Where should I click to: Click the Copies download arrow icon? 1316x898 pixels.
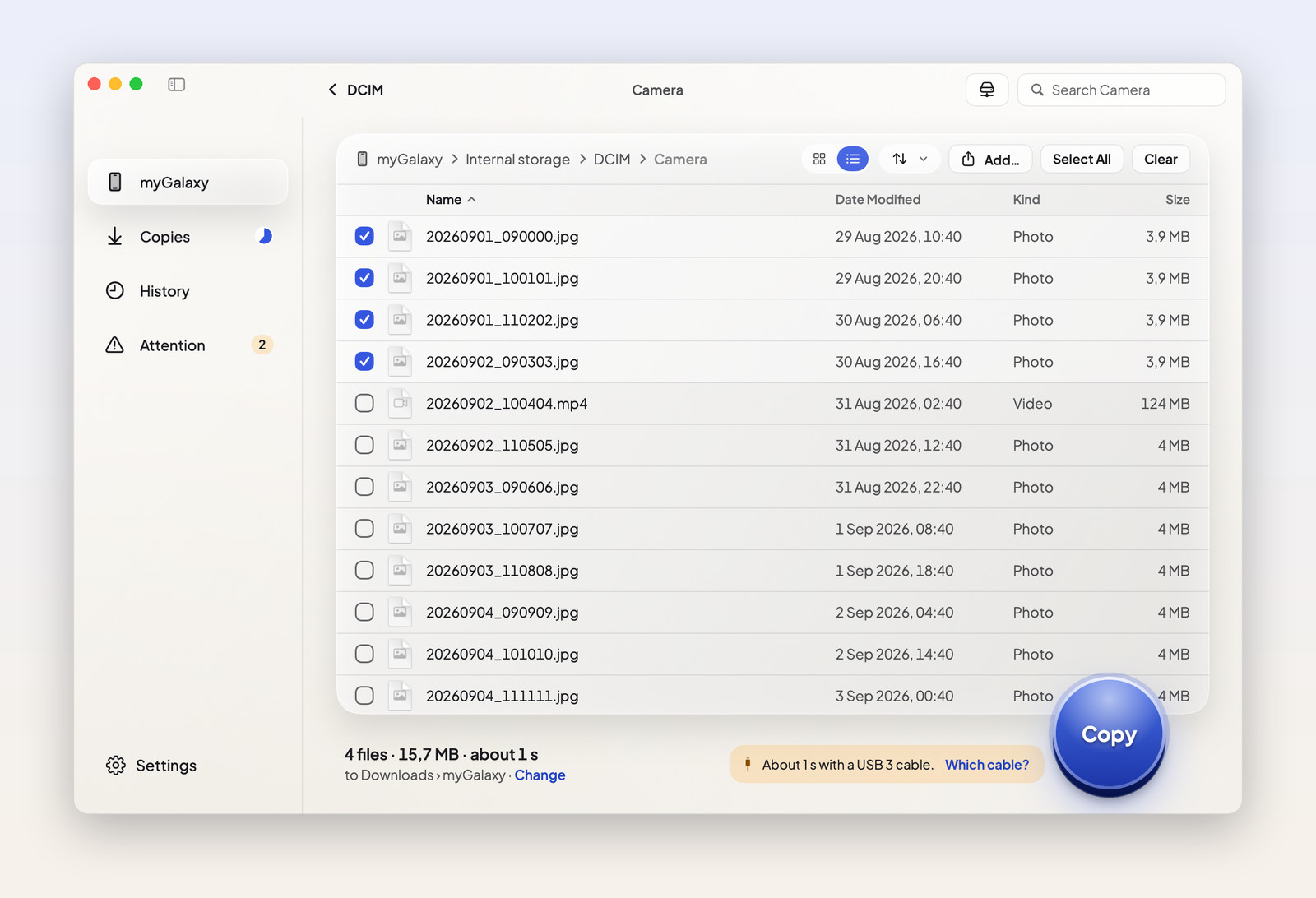115,237
